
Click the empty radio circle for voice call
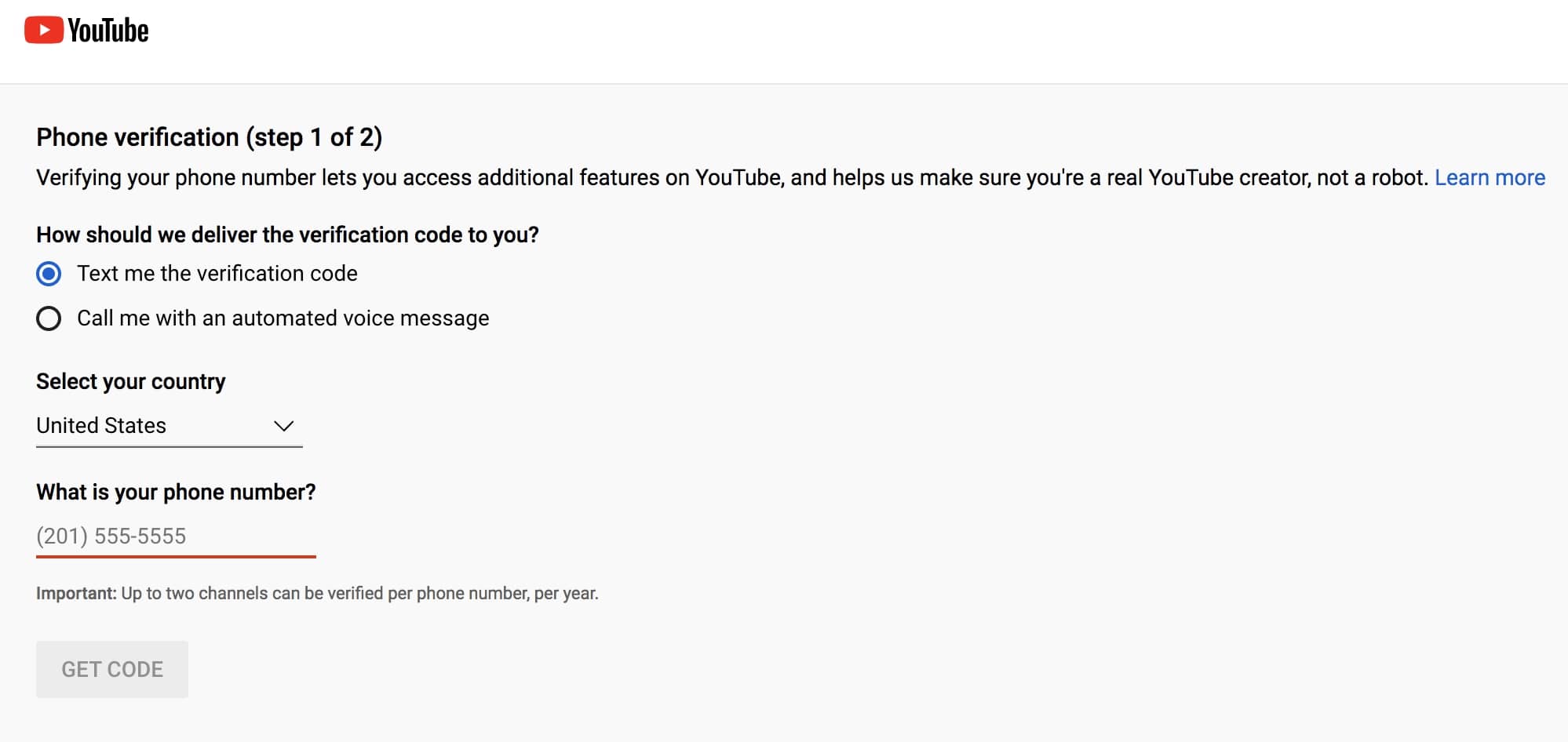pos(49,318)
